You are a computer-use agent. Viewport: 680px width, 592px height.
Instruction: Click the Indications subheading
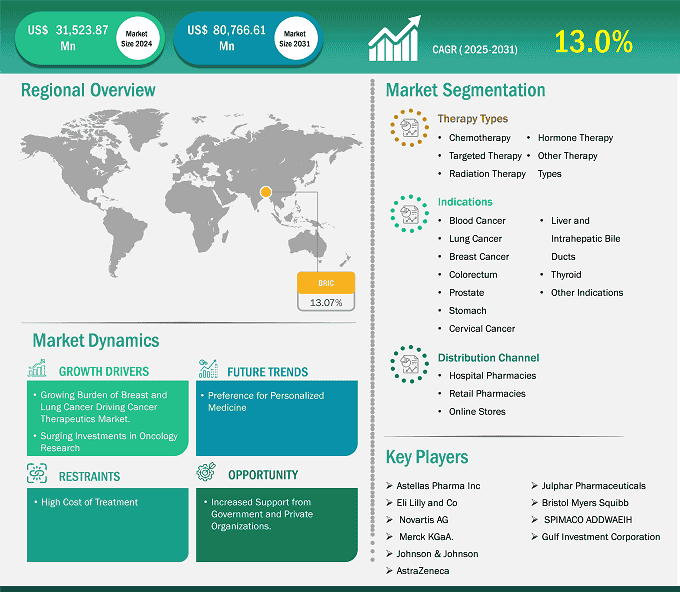[465, 202]
